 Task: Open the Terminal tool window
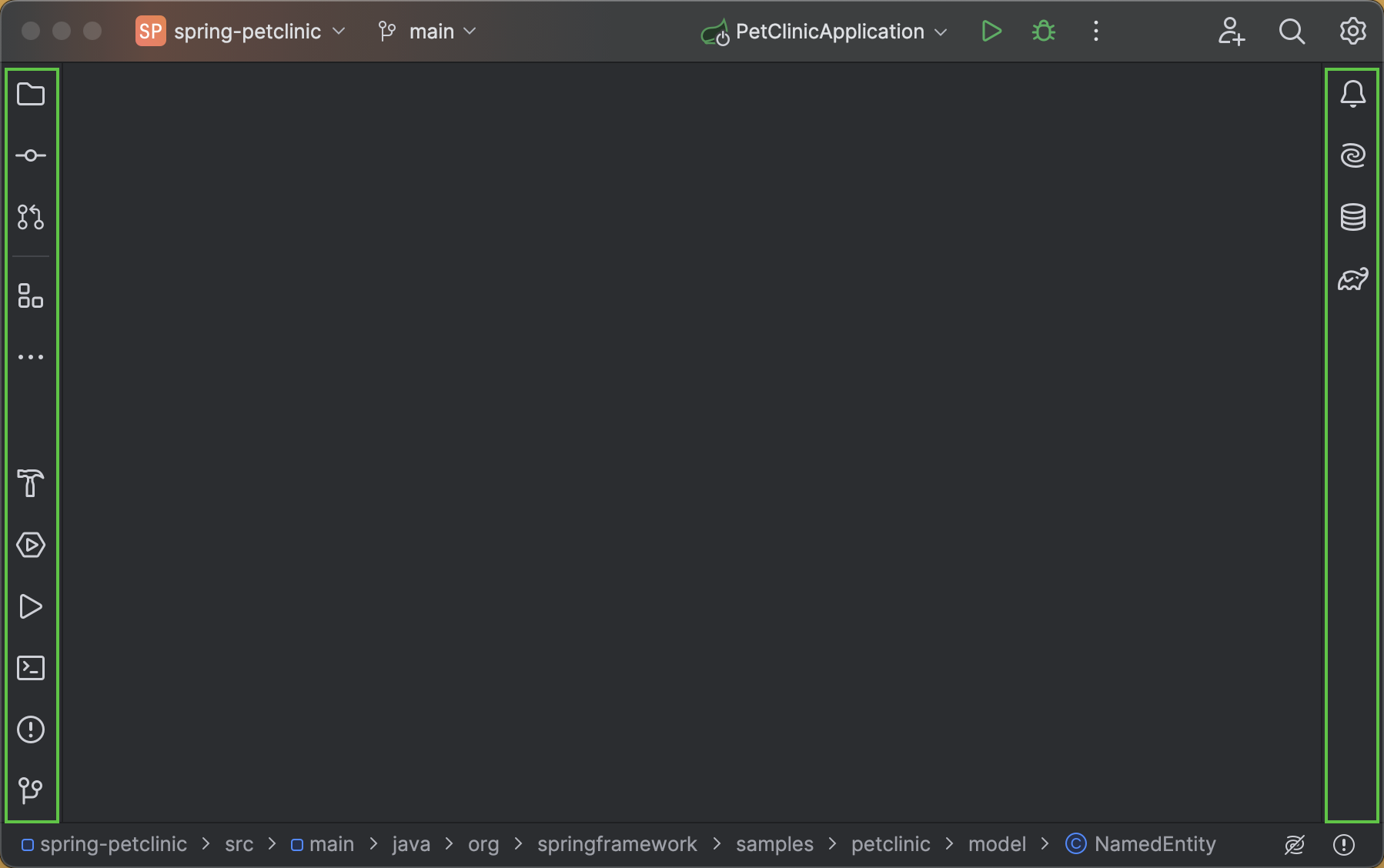click(31, 668)
